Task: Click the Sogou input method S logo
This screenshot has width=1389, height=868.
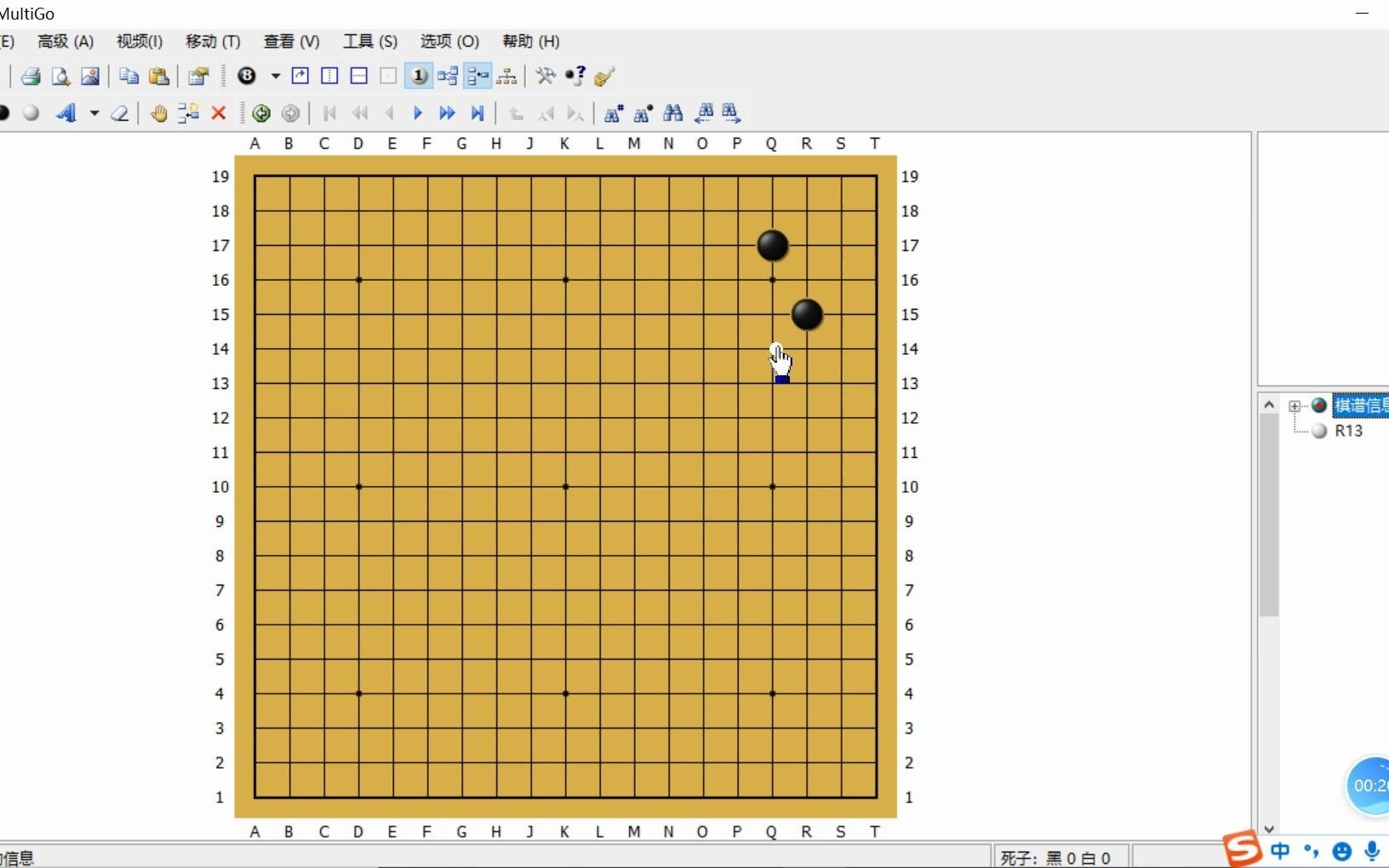Action: coord(1243,848)
